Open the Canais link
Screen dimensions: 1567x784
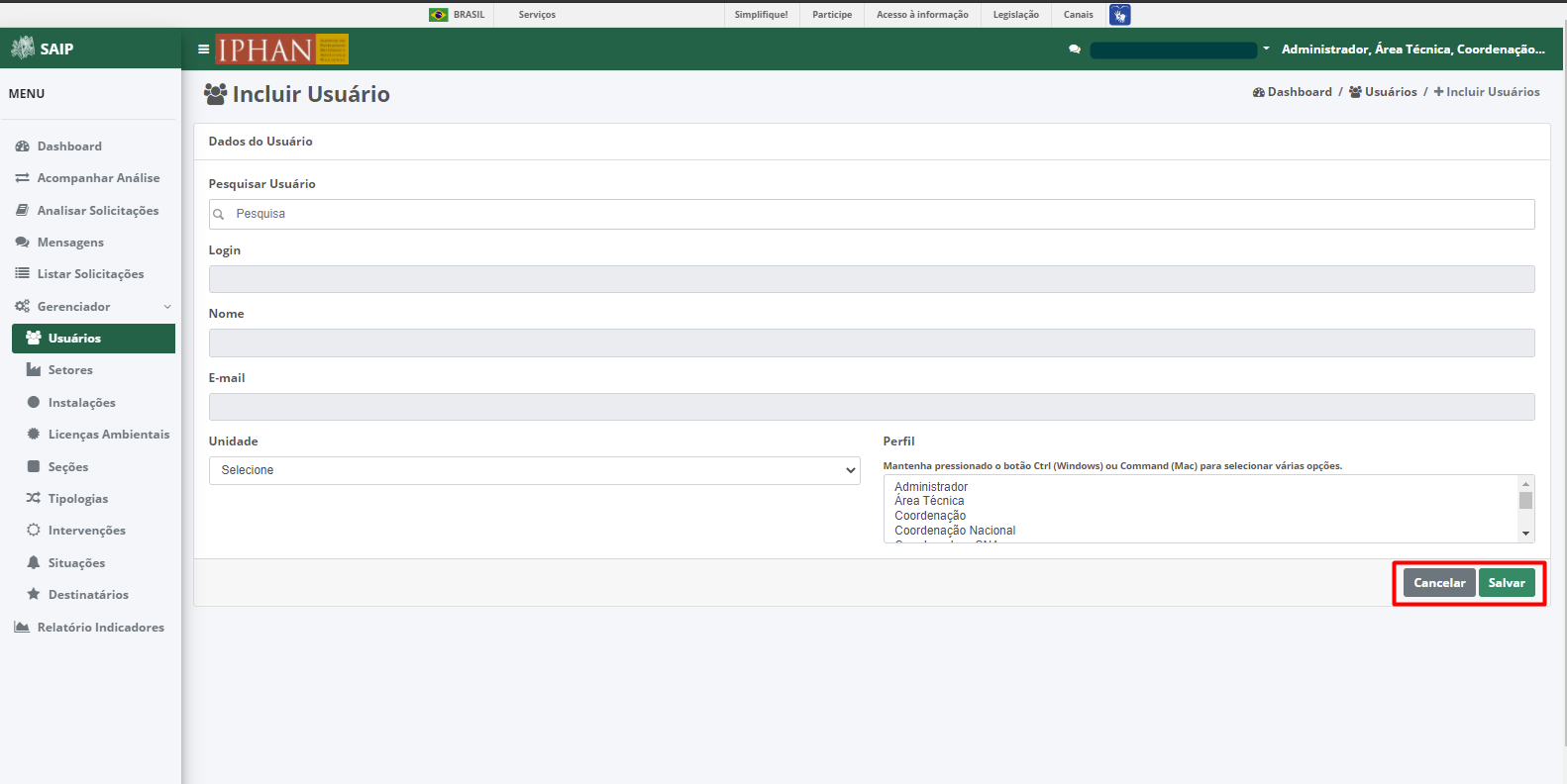[x=1079, y=15]
